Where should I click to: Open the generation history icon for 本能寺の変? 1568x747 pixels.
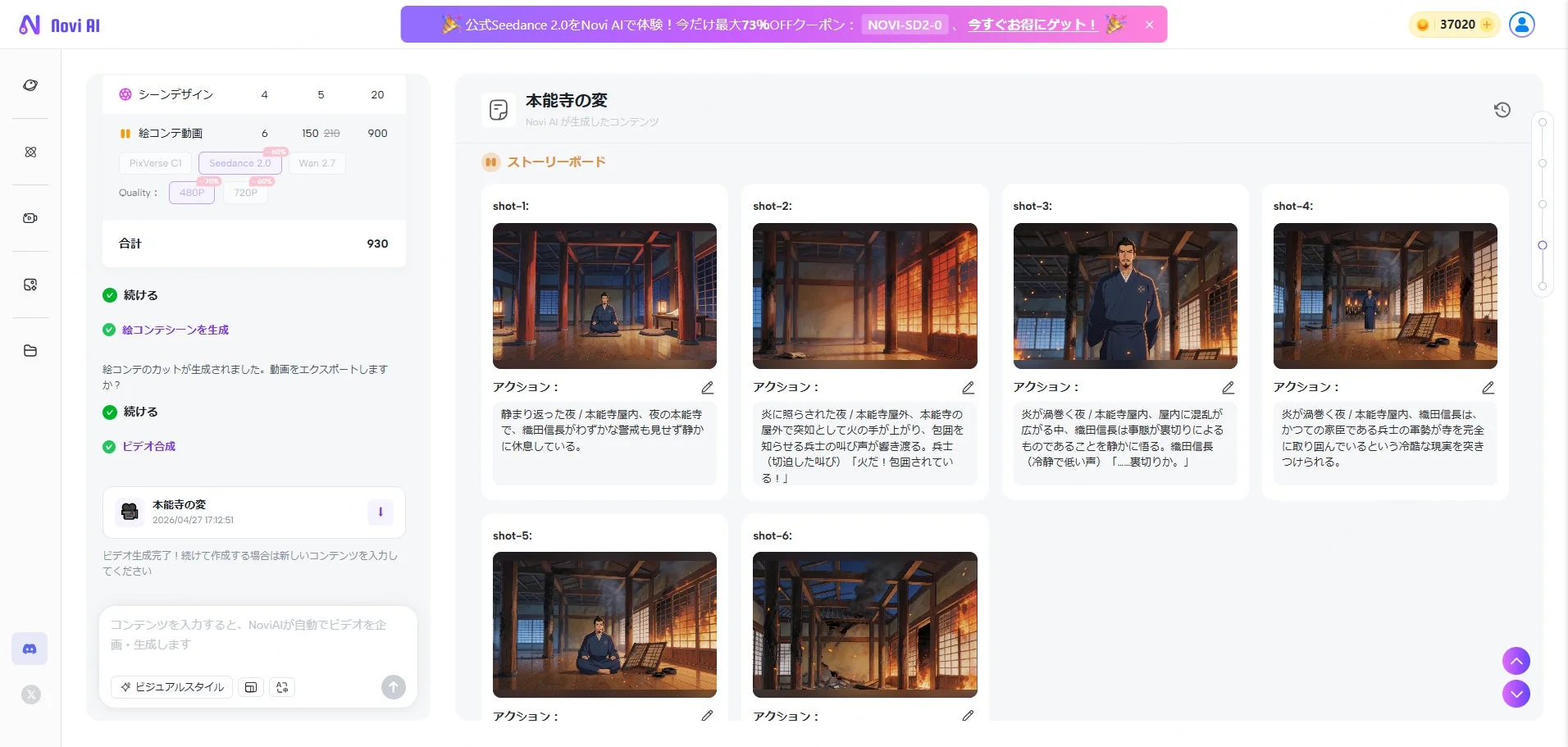coord(1503,109)
